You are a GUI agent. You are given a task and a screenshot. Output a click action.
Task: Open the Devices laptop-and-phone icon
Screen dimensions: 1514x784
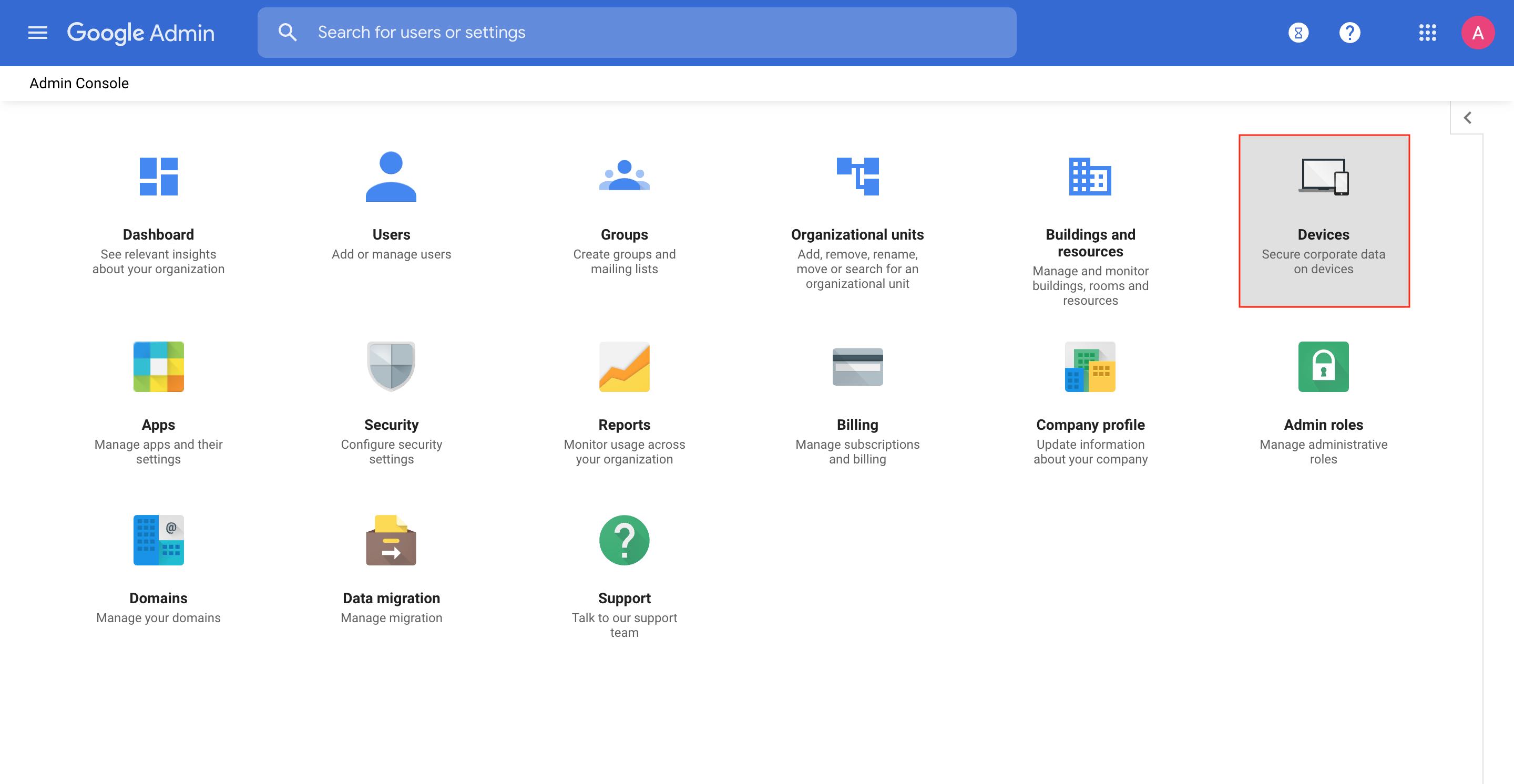[1324, 176]
